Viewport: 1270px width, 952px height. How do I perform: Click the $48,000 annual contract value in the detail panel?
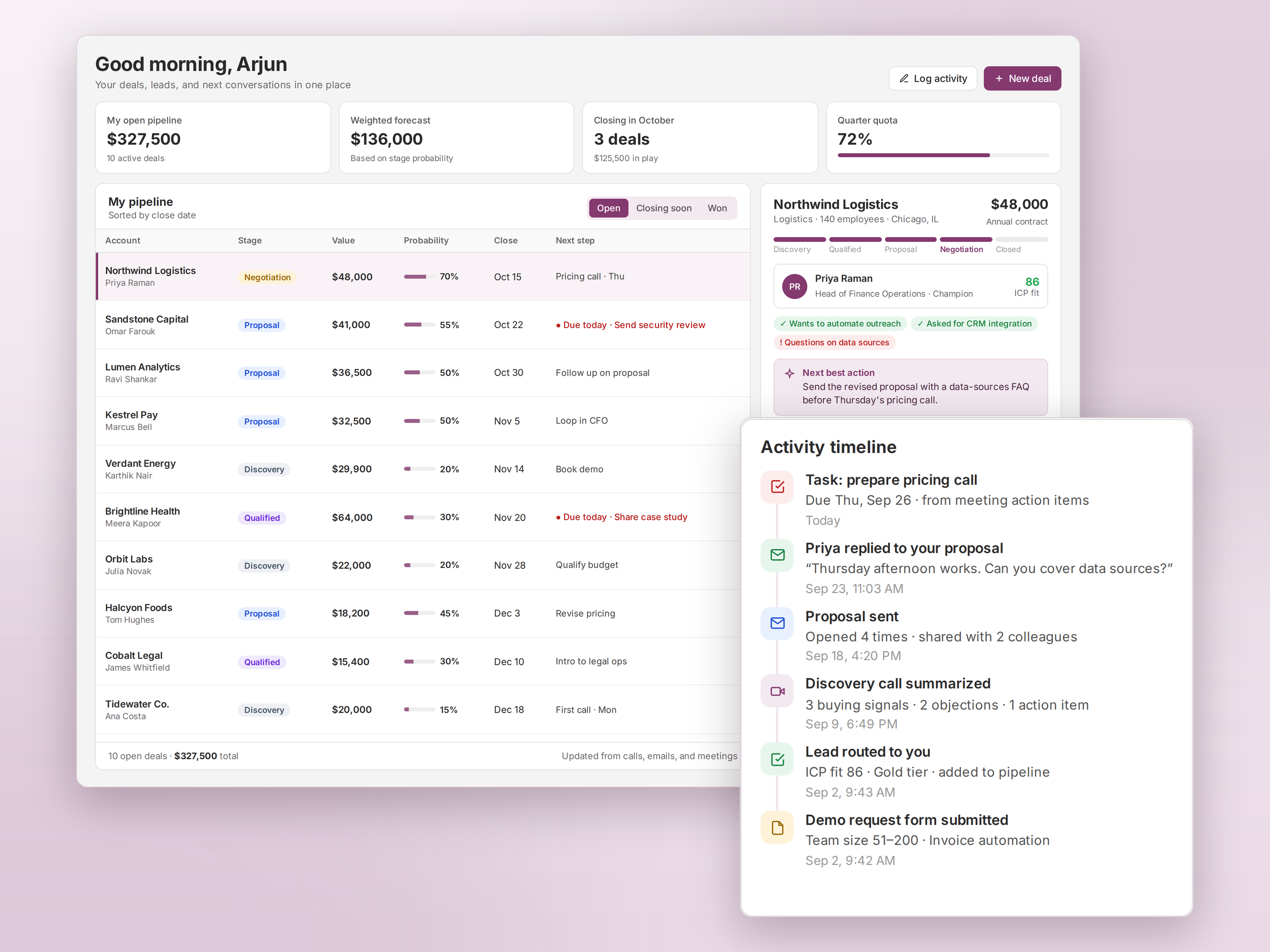[1019, 204]
